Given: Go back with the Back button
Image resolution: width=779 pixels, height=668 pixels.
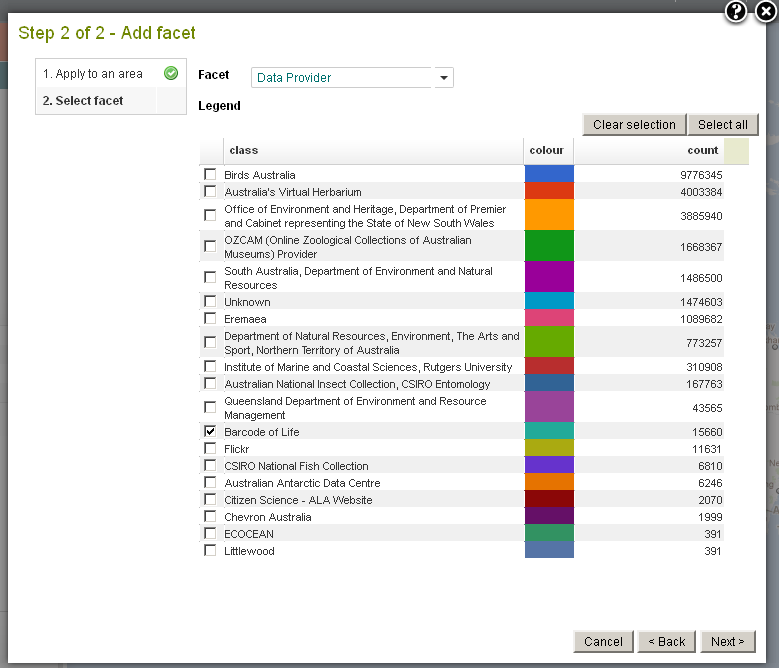Looking at the screenshot, I should pyautogui.click(x=666, y=641).
